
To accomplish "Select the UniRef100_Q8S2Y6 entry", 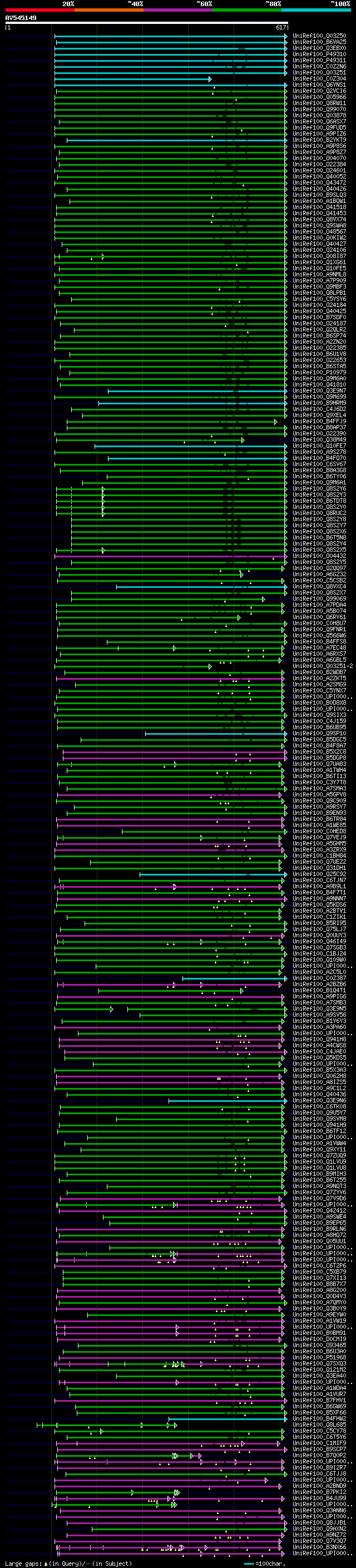I will click(x=319, y=488).
